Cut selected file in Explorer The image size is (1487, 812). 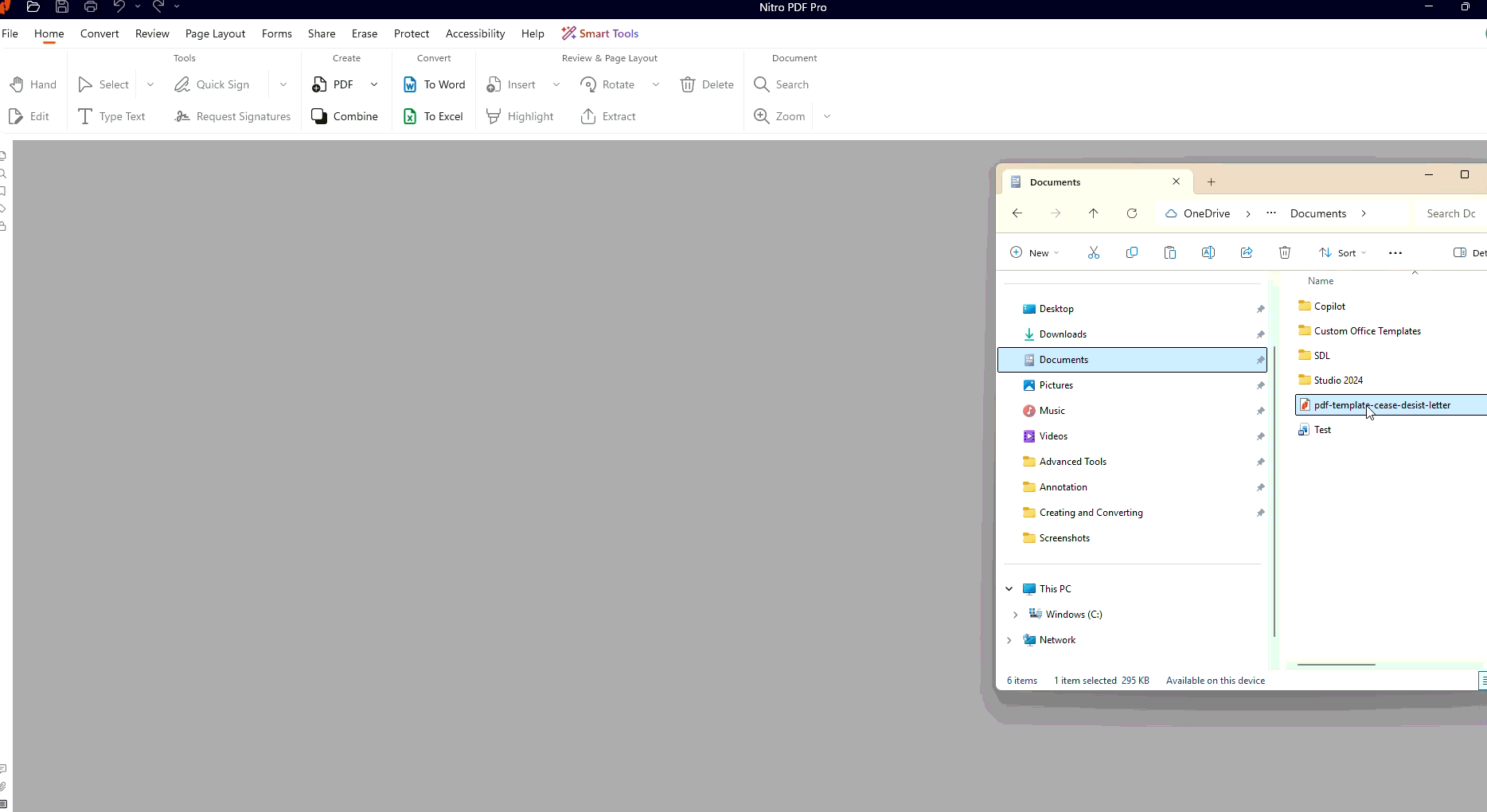click(1094, 252)
